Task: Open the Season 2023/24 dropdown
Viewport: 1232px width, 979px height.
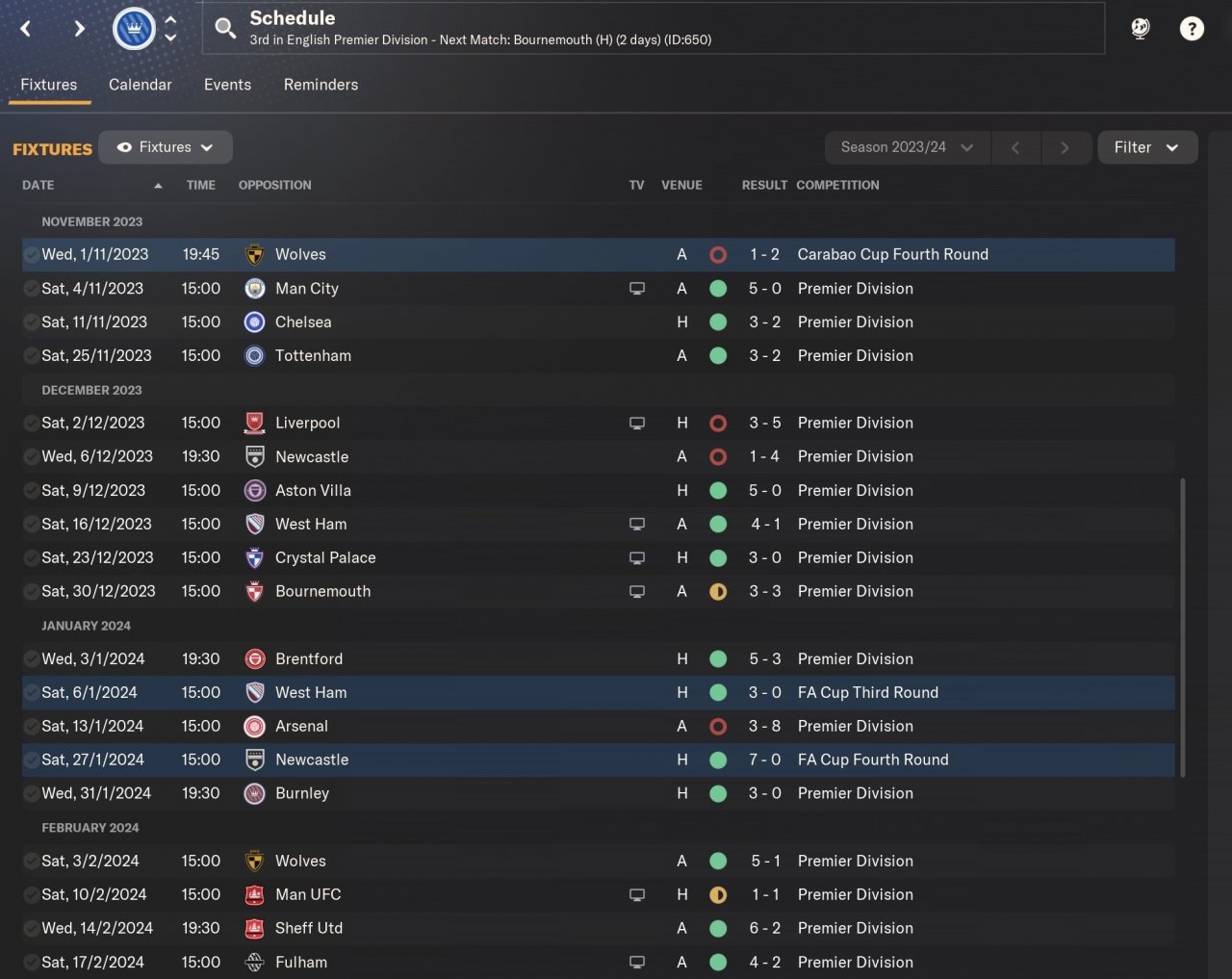Action: point(907,147)
